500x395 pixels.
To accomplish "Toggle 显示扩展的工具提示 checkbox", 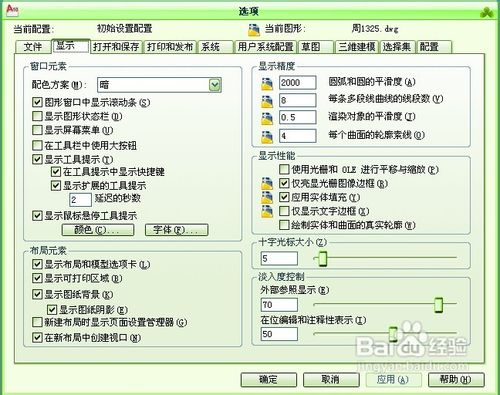I will point(56,186).
